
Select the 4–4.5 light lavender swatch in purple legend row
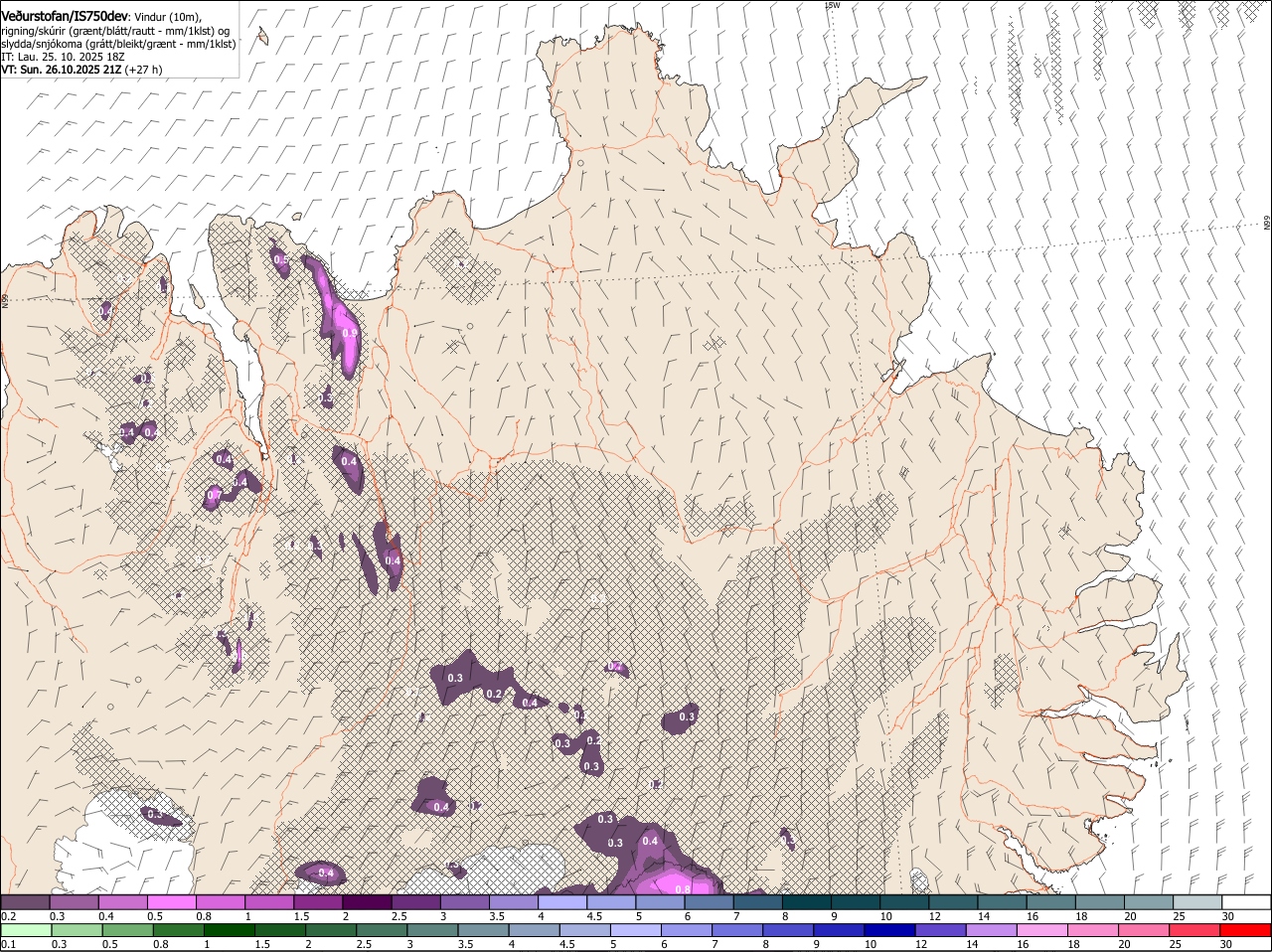tap(562, 902)
